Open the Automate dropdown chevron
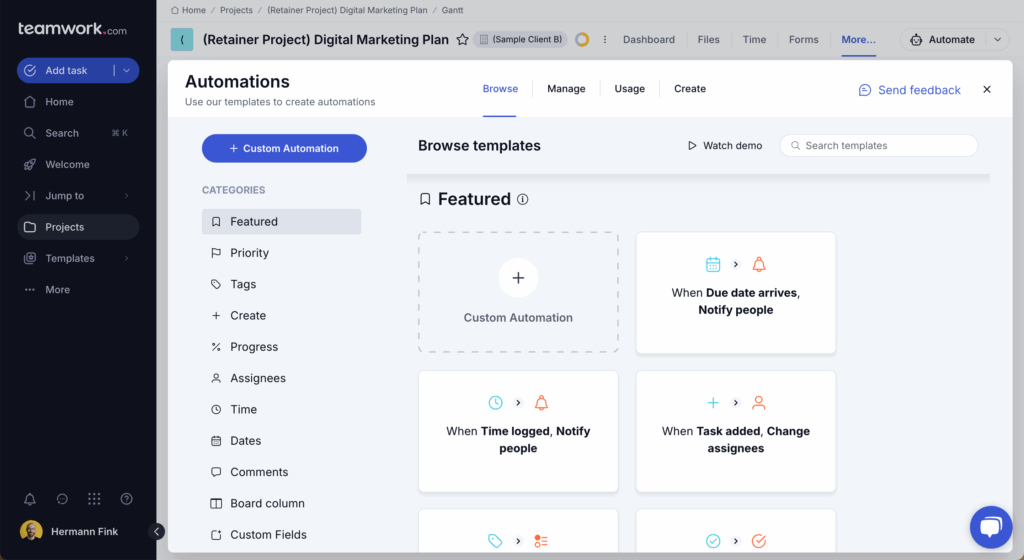This screenshot has width=1024, height=560. 997,40
